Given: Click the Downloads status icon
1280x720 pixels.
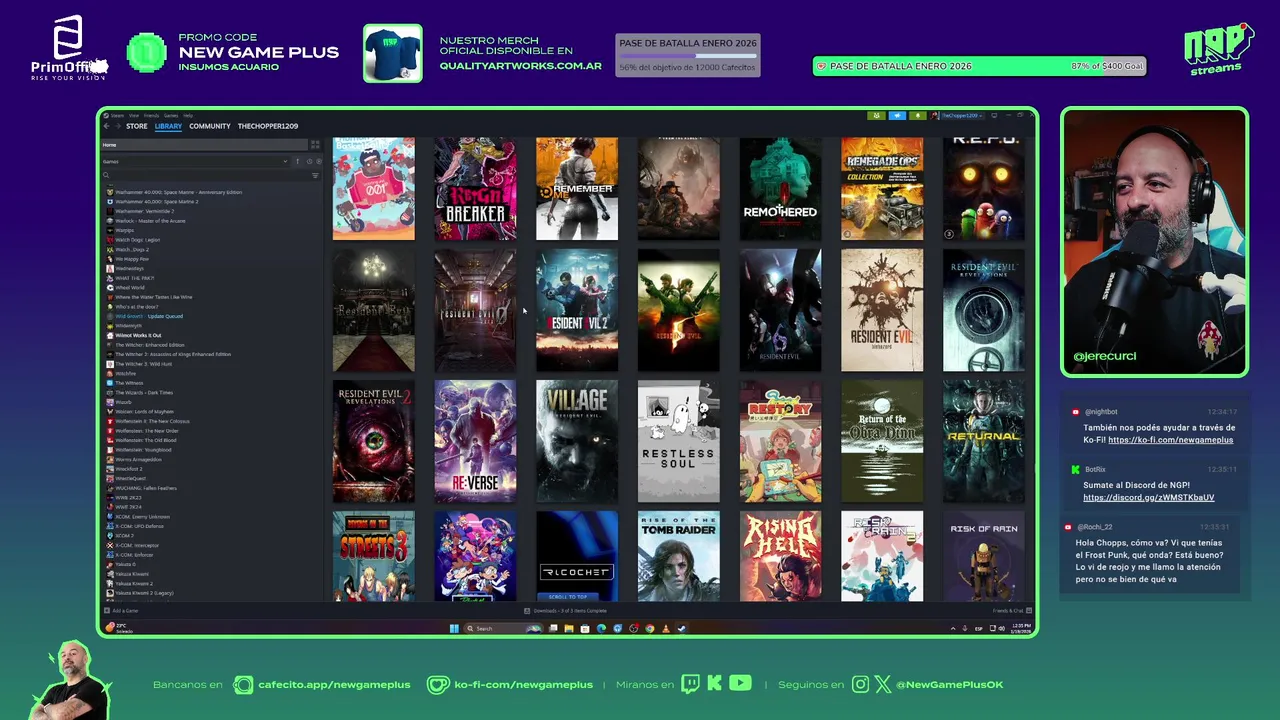Looking at the screenshot, I should [x=527, y=610].
